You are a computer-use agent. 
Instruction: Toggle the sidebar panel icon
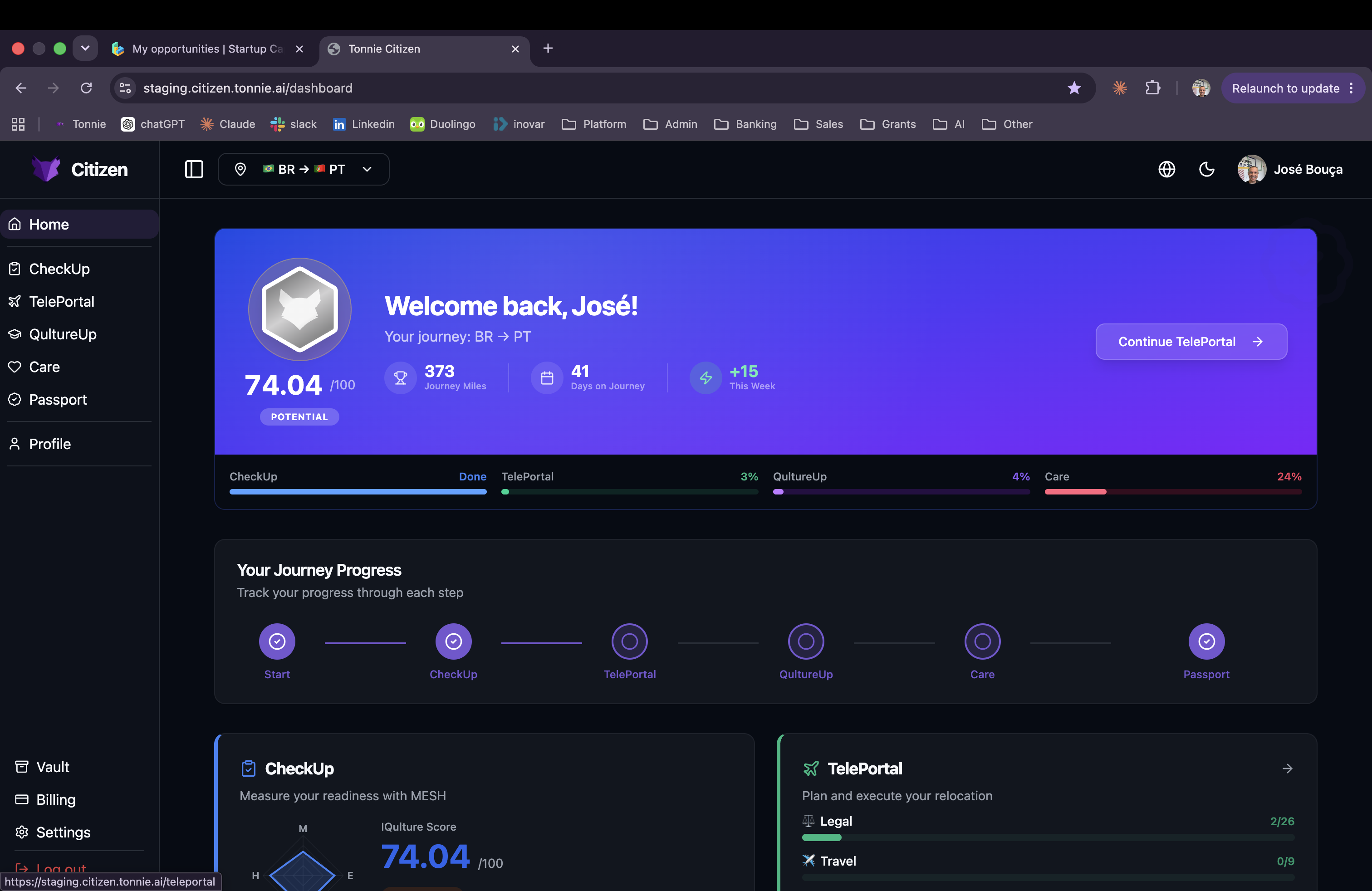coord(194,169)
